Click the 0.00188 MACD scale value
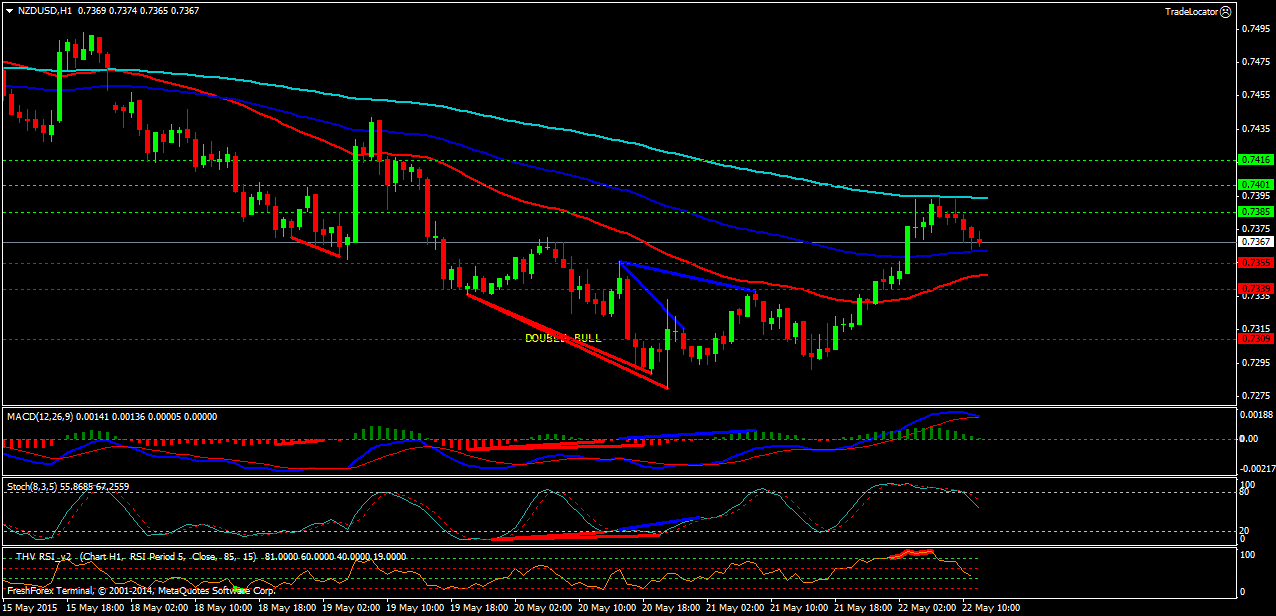1276x616 pixels. click(1254, 413)
